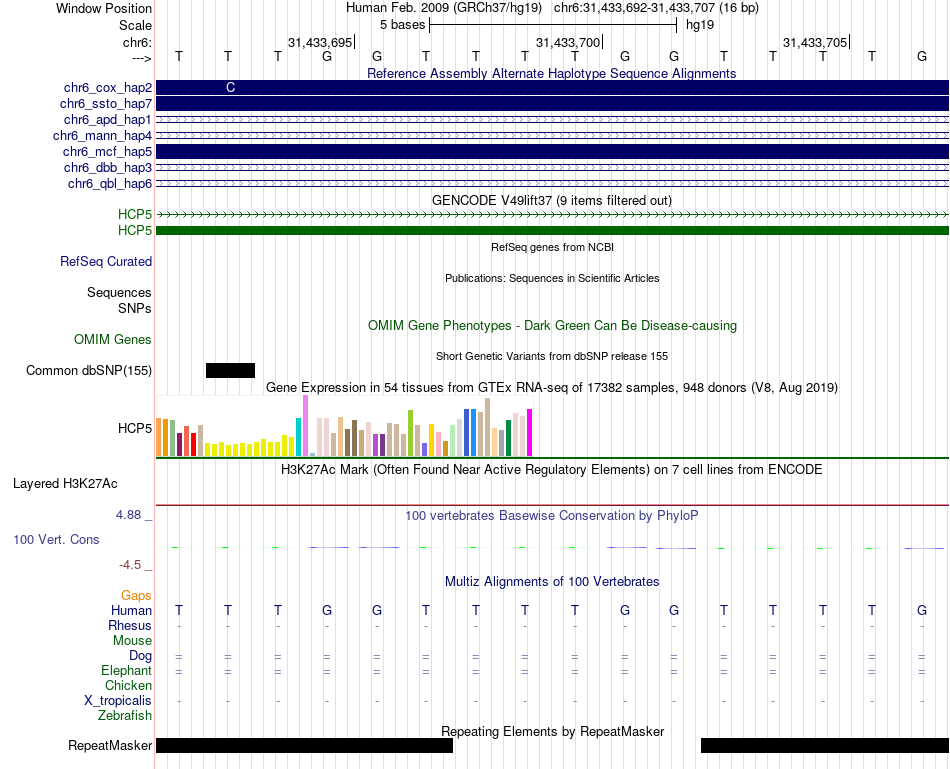The width and height of the screenshot is (950, 769).
Task: Click the black dbSNP variant block
Action: tap(230, 370)
